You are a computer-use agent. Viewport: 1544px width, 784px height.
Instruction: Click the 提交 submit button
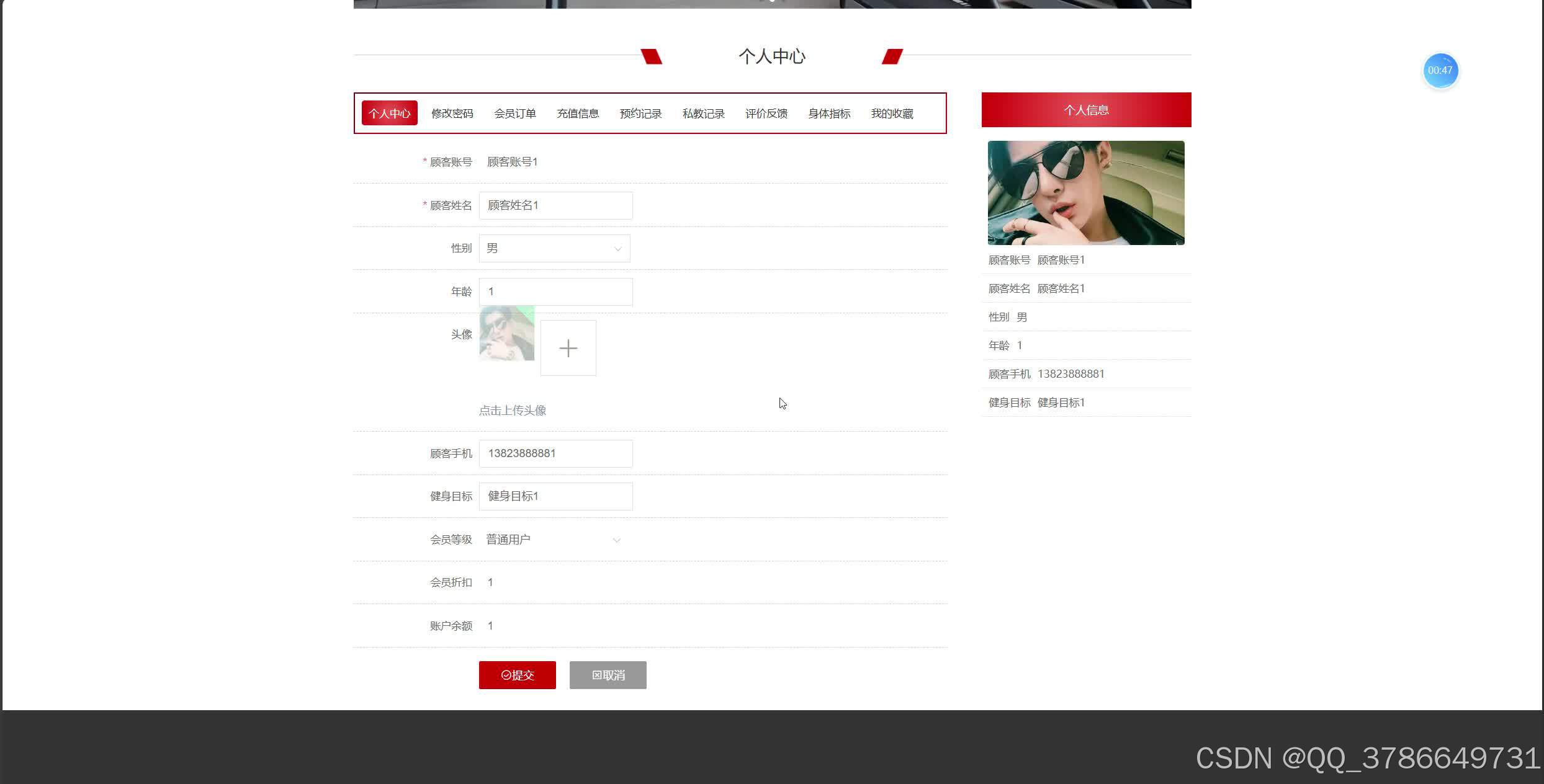point(517,675)
